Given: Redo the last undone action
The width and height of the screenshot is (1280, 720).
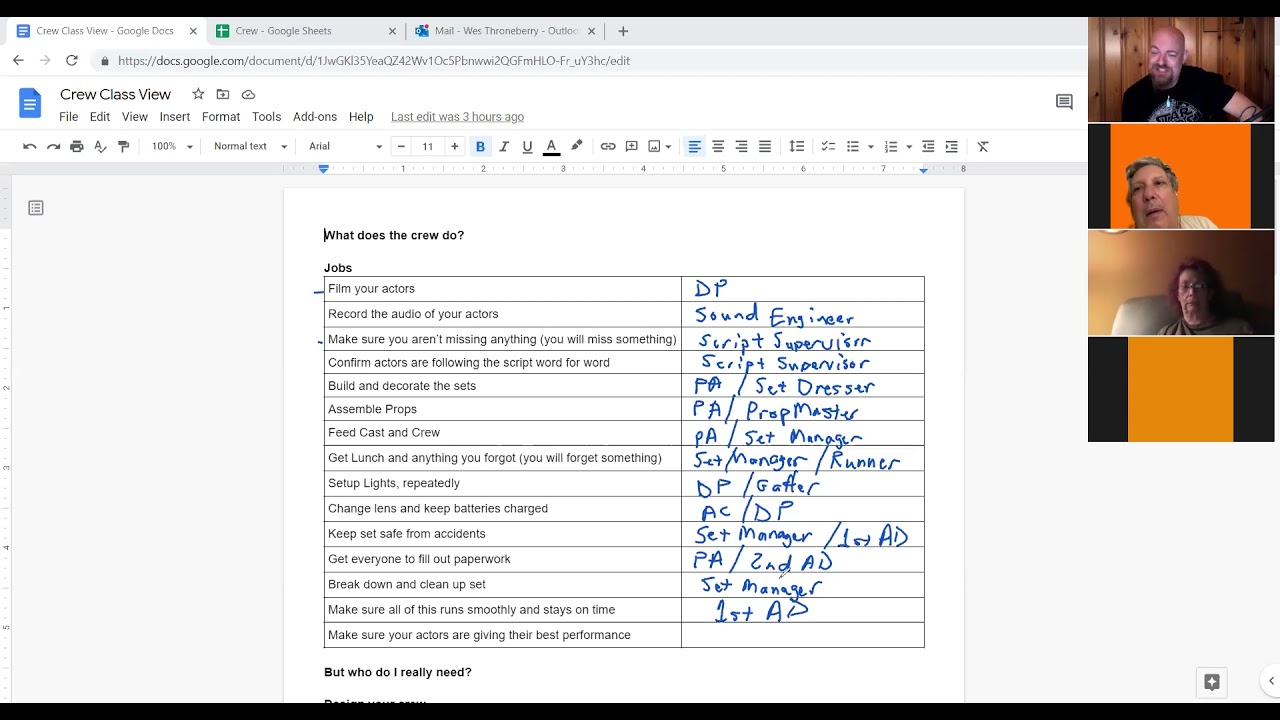Looking at the screenshot, I should pos(53,146).
